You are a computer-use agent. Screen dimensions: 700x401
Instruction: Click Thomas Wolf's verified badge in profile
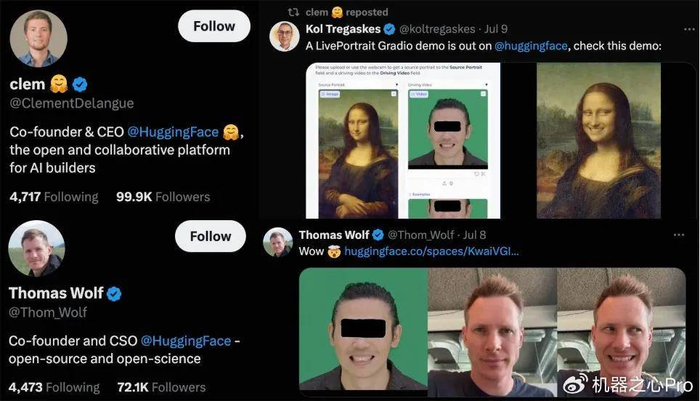114,293
